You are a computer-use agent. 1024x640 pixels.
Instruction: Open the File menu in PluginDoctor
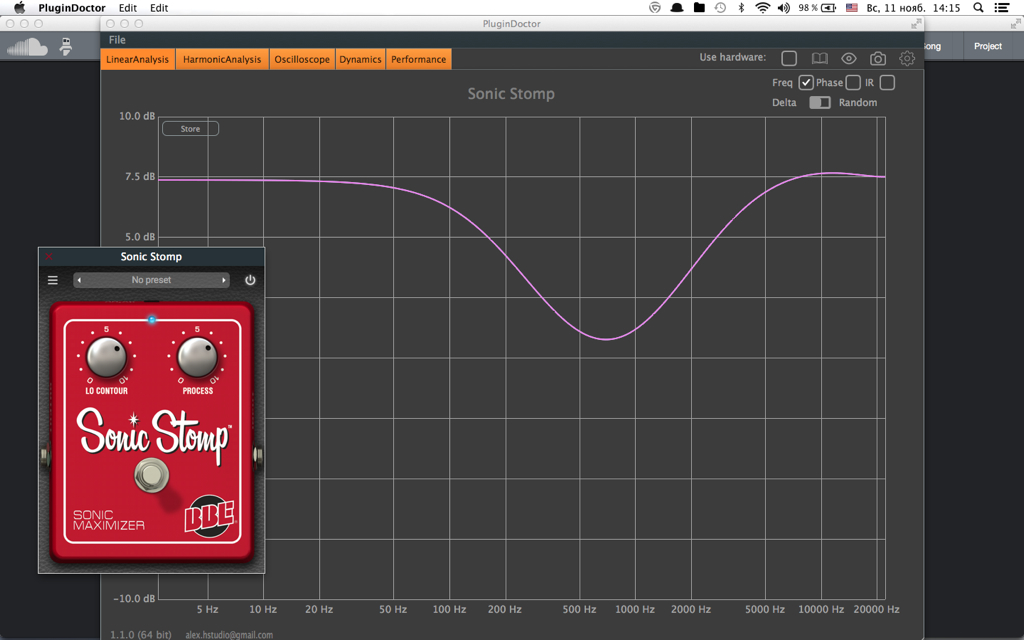pos(118,40)
